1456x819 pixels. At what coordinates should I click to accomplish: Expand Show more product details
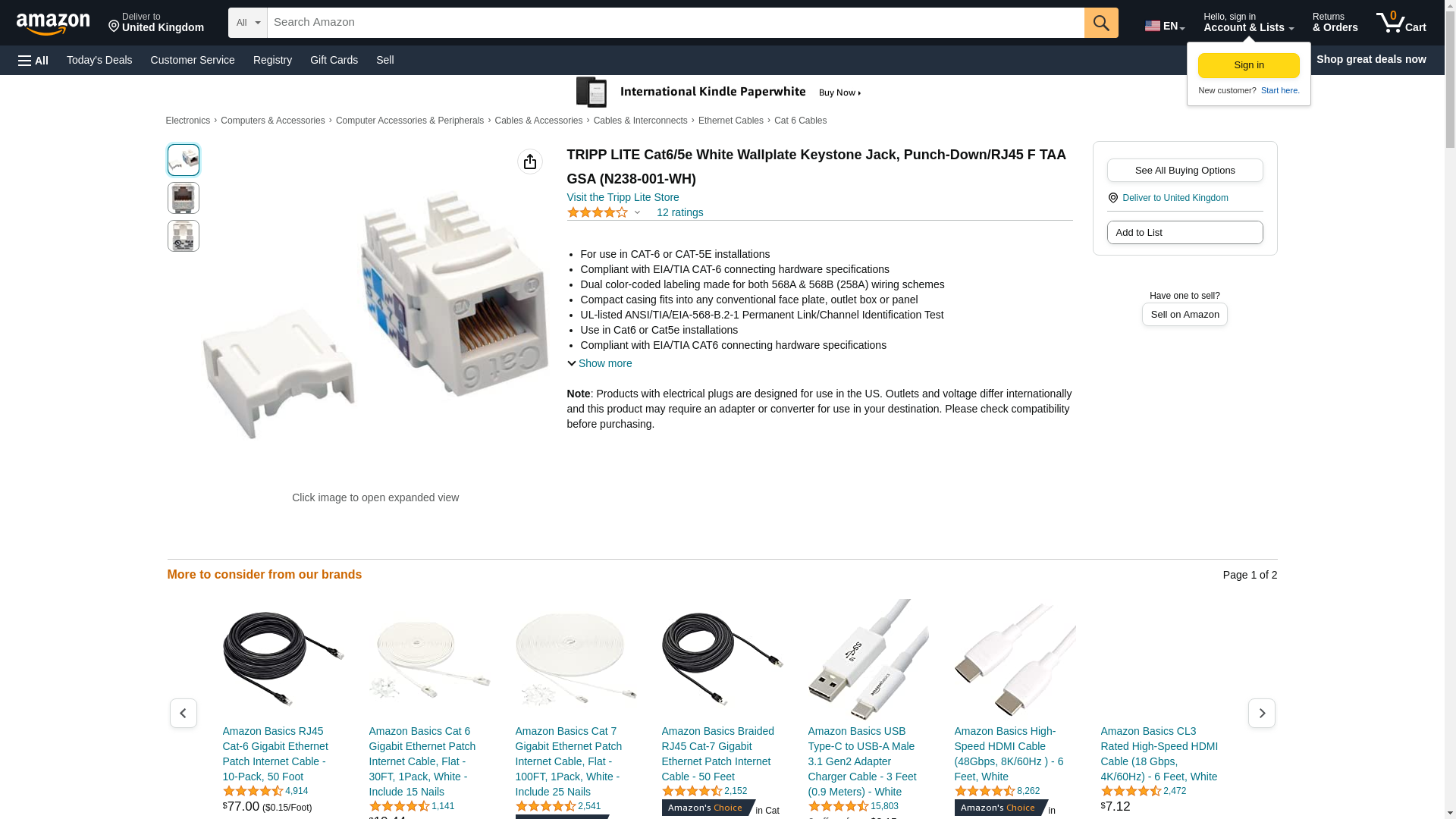pyautogui.click(x=600, y=363)
